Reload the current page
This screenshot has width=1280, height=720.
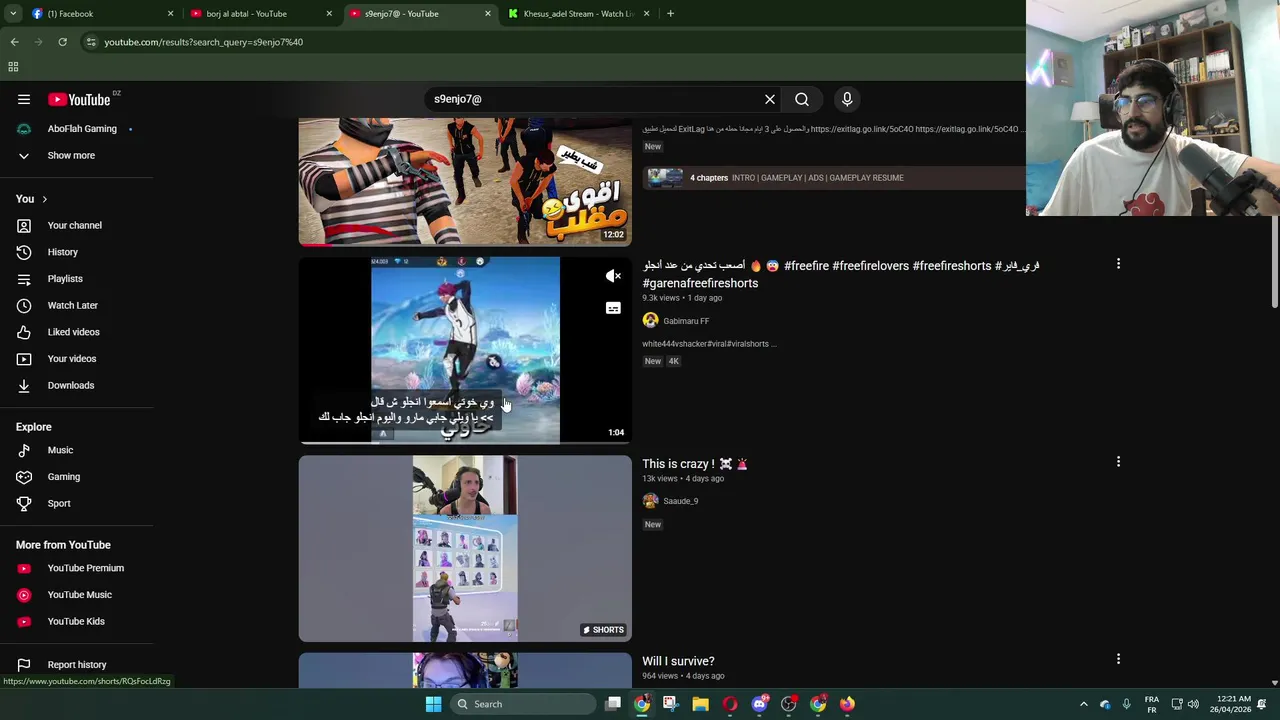(62, 42)
